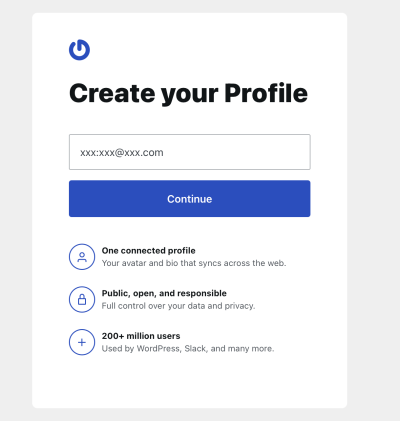Click the padlock privacy circle icon

82,299
